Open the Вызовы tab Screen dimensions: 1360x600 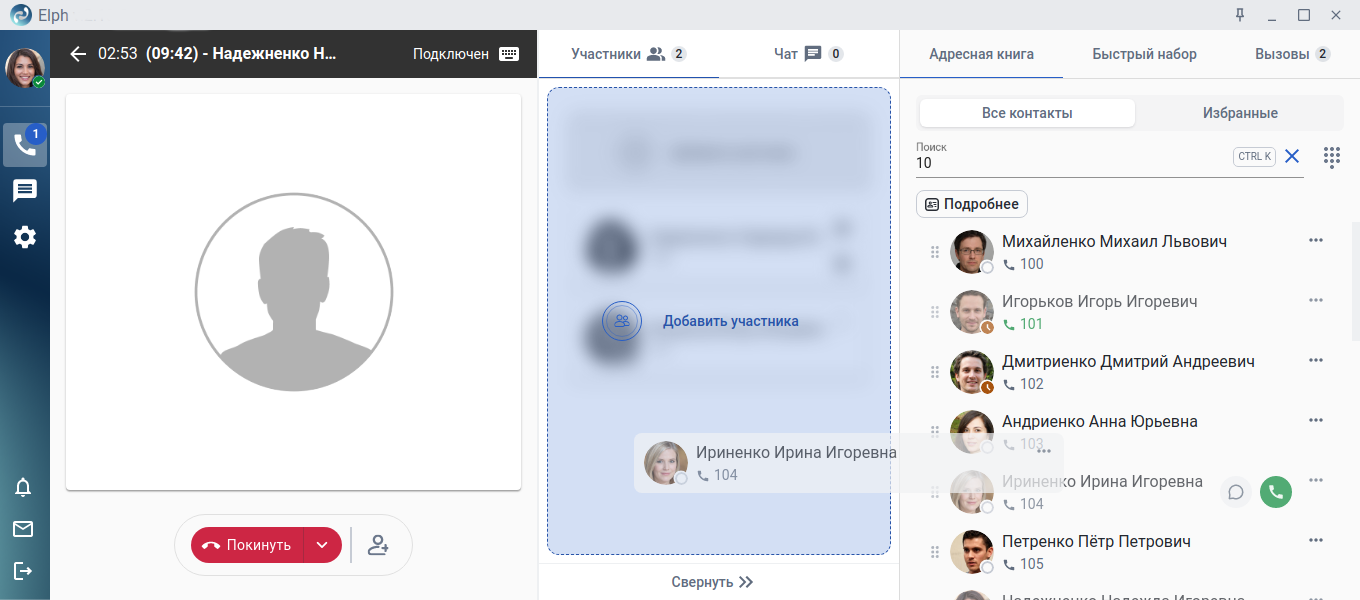pos(1292,54)
